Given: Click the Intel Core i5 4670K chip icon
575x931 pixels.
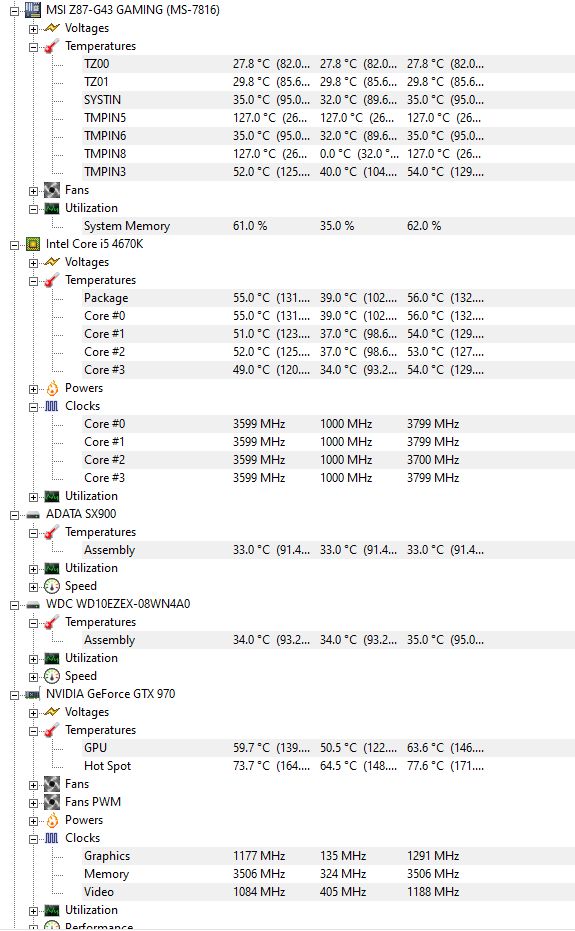Looking at the screenshot, I should click(x=33, y=244).
